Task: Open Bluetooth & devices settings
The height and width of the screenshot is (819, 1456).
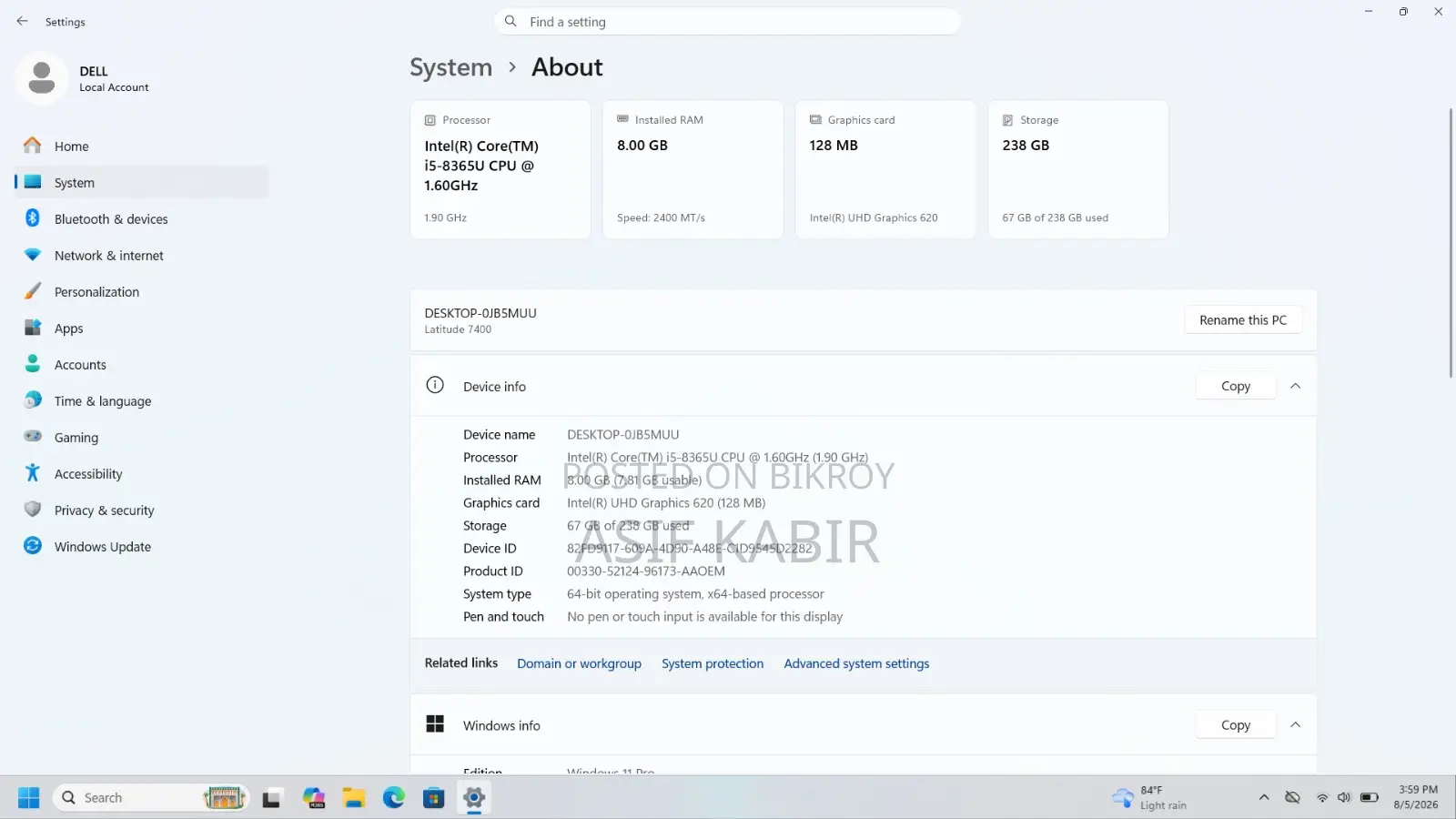Action: [141, 219]
